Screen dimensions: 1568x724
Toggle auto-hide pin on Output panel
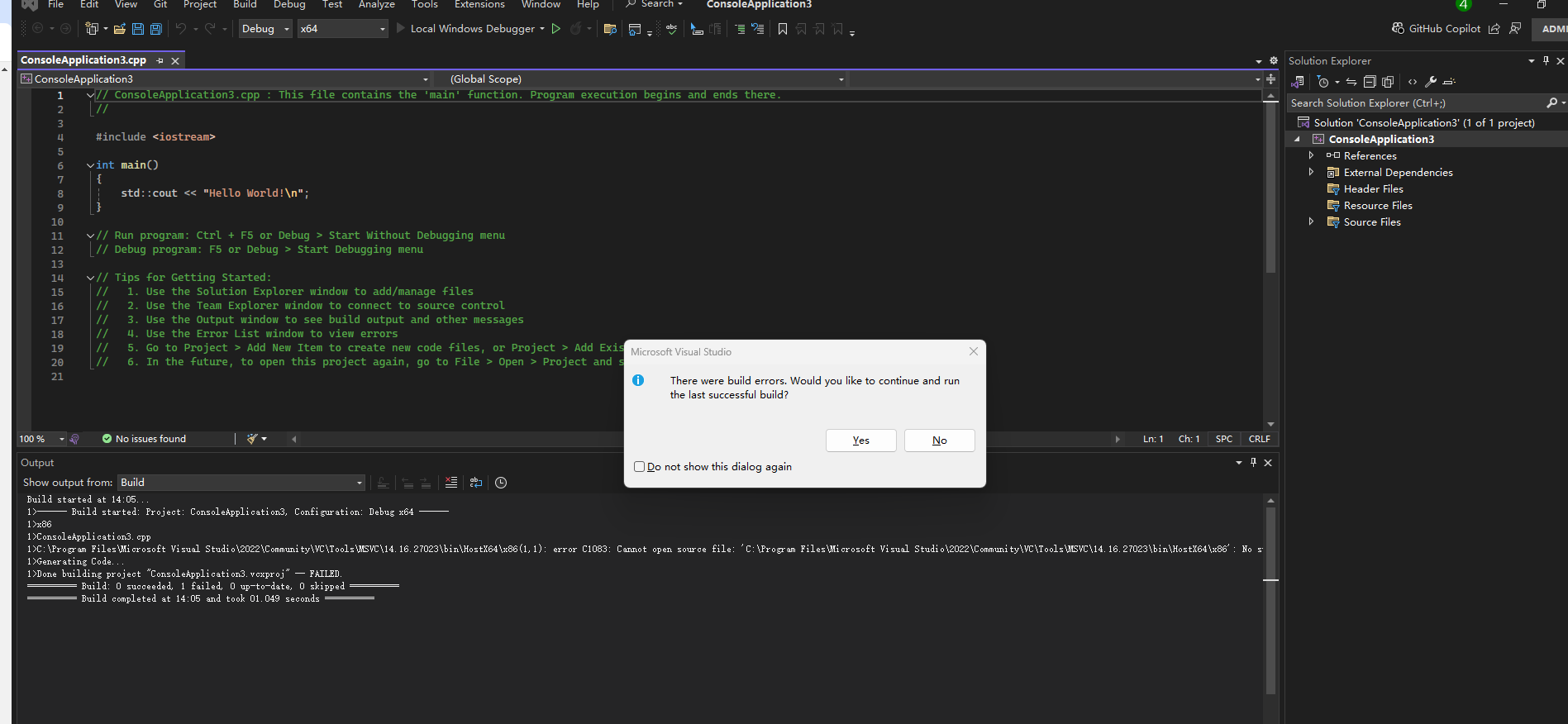(1253, 463)
